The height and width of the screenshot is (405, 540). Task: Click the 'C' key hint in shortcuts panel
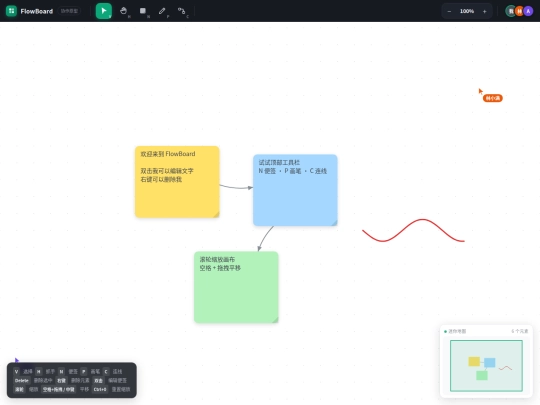click(x=106, y=372)
